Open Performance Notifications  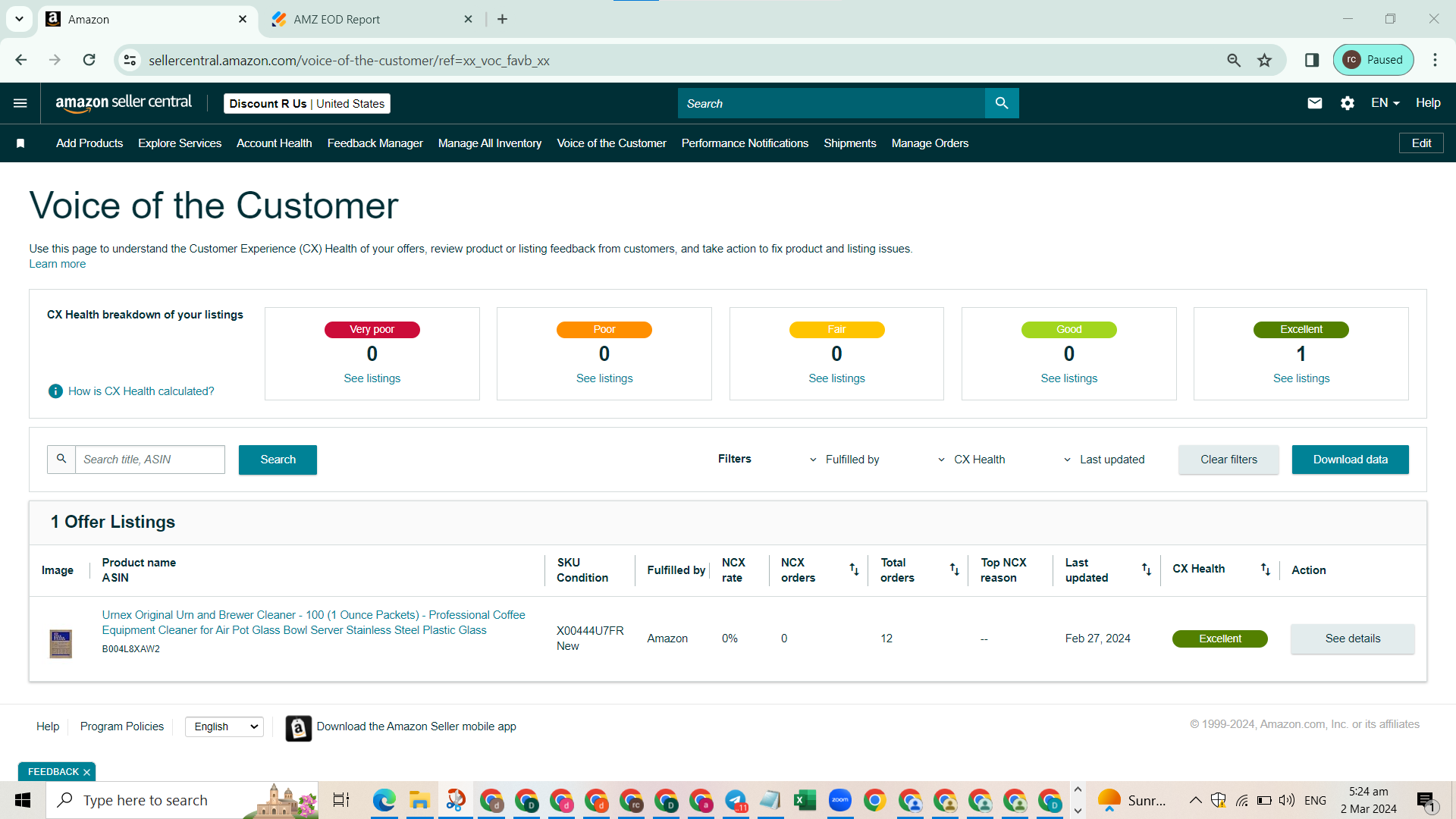pos(745,143)
